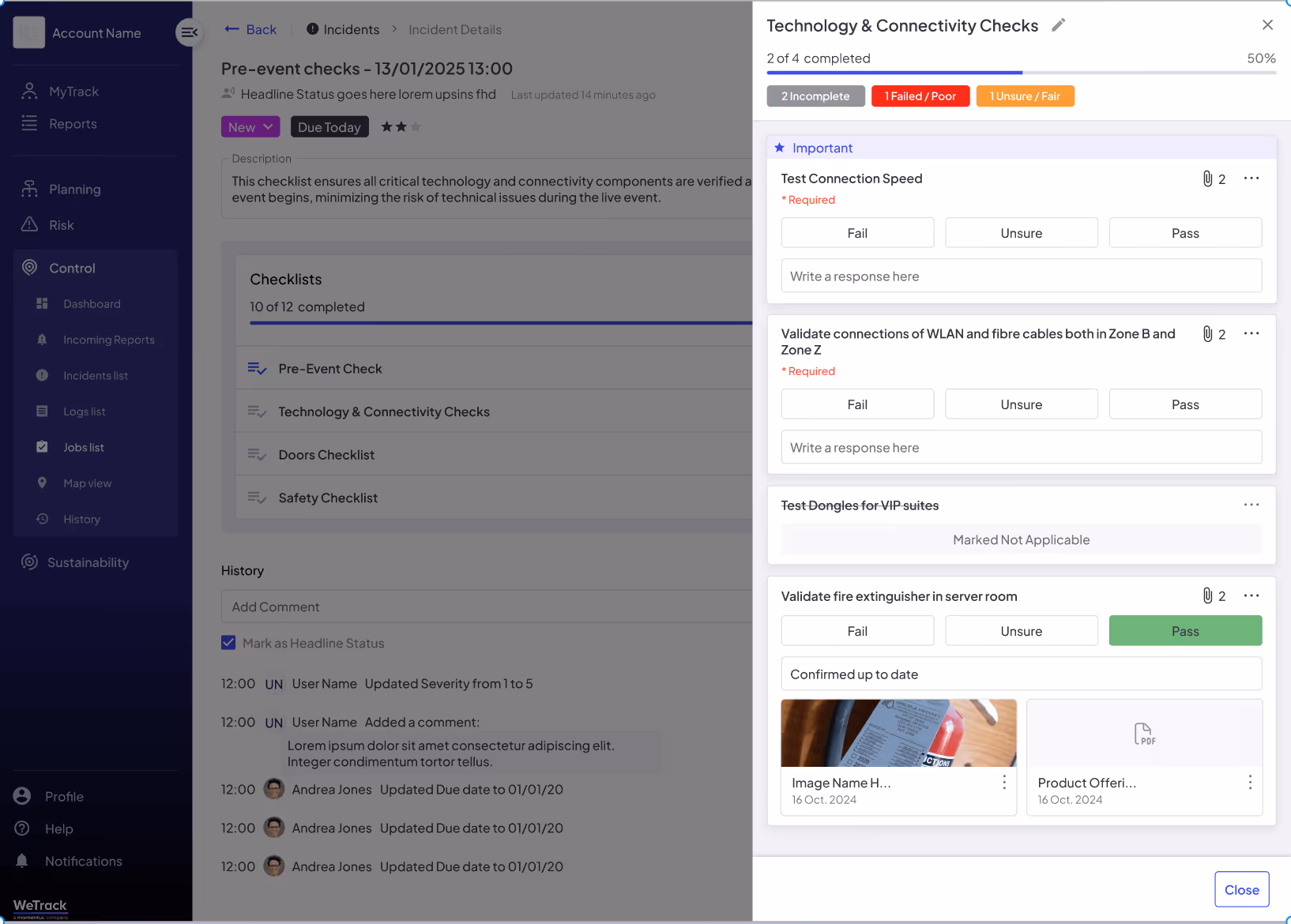Image resolution: width=1291 pixels, height=924 pixels.
Task: Open more options for fire extinguisher item
Action: 1251,595
